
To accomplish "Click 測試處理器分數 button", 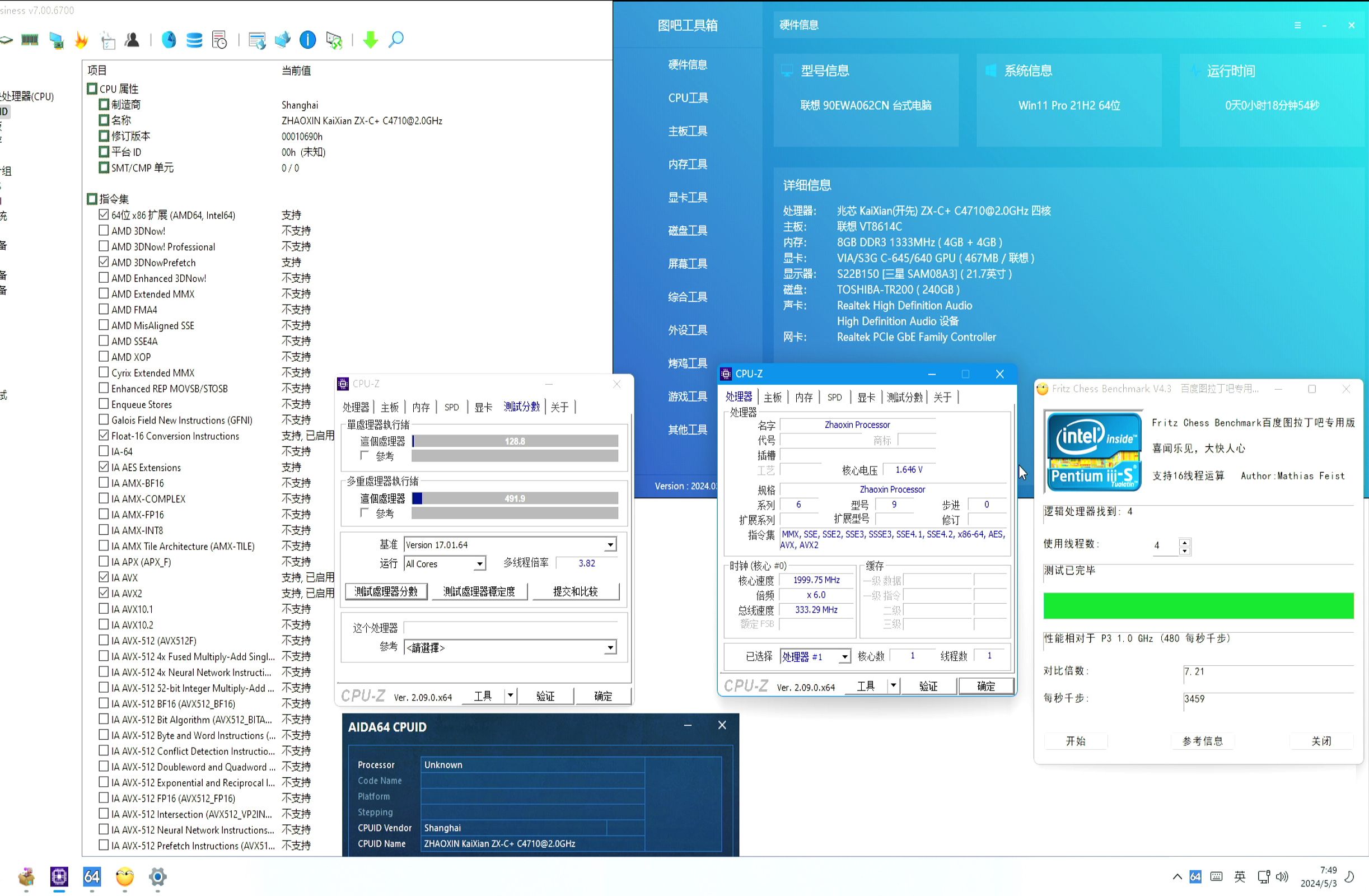I will (x=386, y=591).
